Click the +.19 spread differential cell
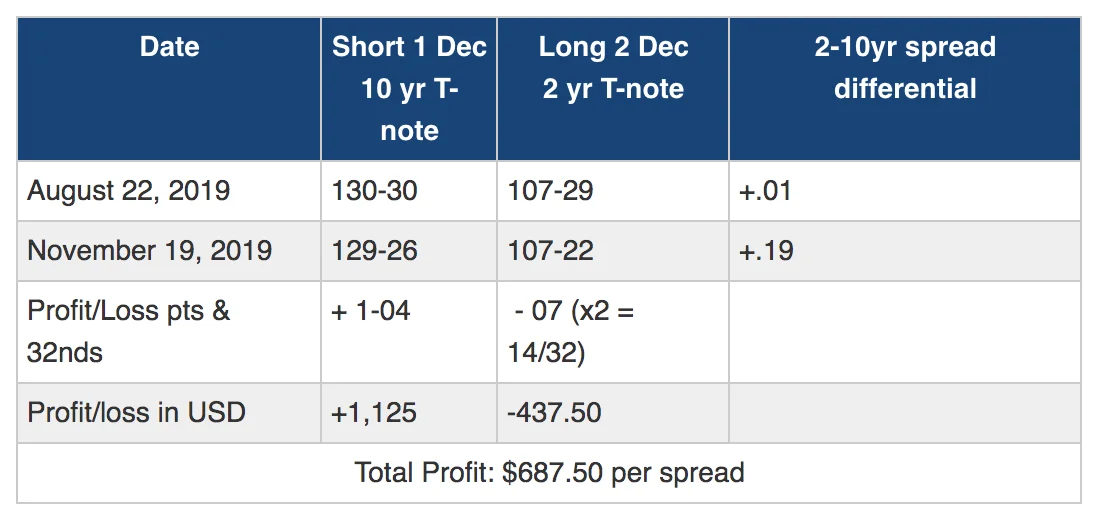Image resolution: width=1104 pixels, height=518 pixels. (x=766, y=250)
